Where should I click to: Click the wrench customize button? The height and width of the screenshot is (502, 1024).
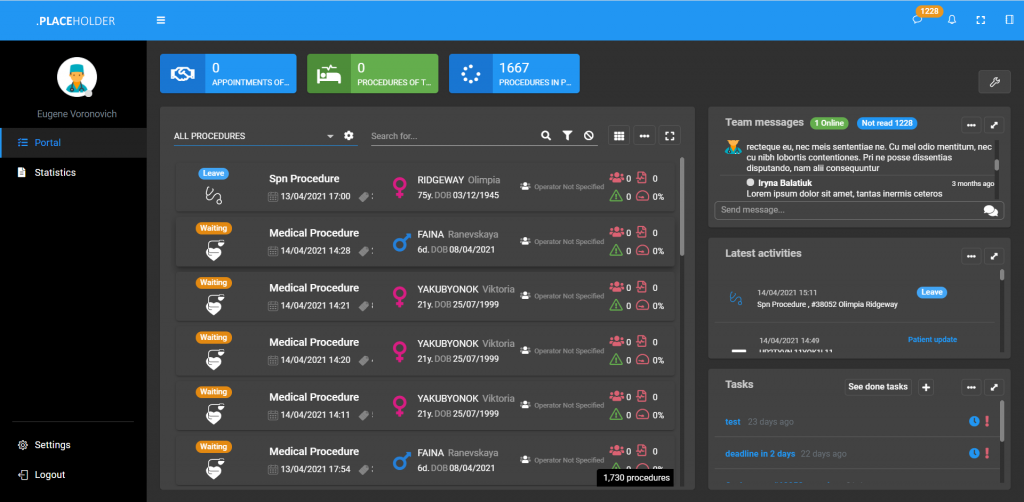click(x=994, y=82)
